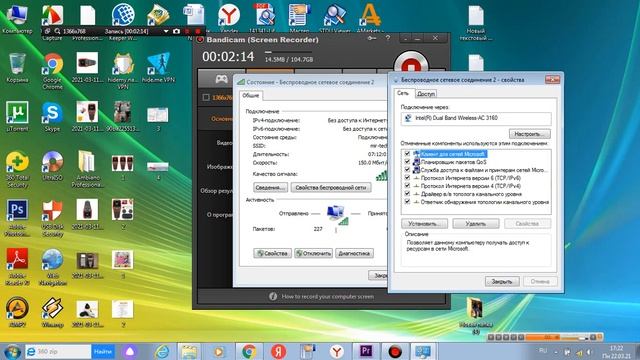Viewport: 640px width, 360px height.
Task: Open Bandicam Видео sidebar section
Action: tap(224, 142)
